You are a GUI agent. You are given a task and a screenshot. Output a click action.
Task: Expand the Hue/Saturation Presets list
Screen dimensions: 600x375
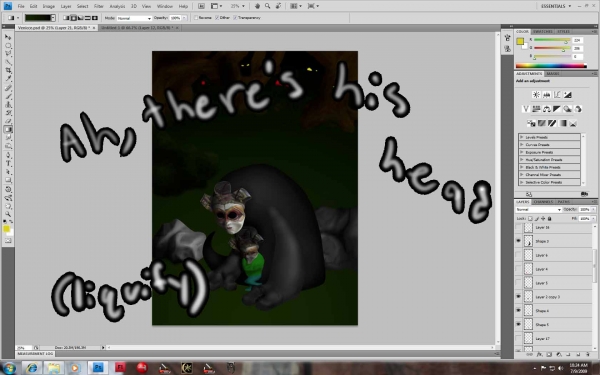[x=522, y=160]
